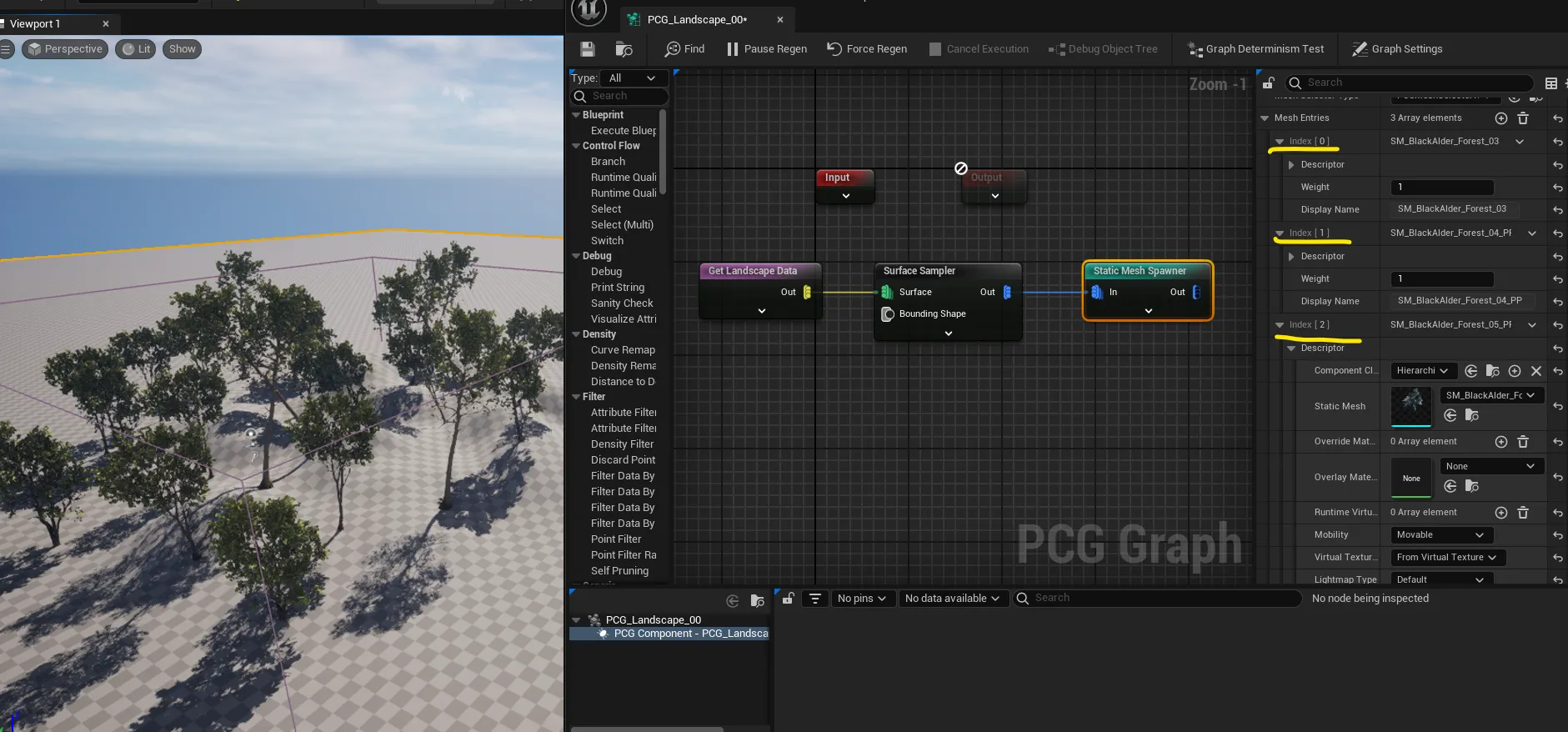This screenshot has width=1568, height=732.
Task: Add an Override Materials array element
Action: [1501, 442]
